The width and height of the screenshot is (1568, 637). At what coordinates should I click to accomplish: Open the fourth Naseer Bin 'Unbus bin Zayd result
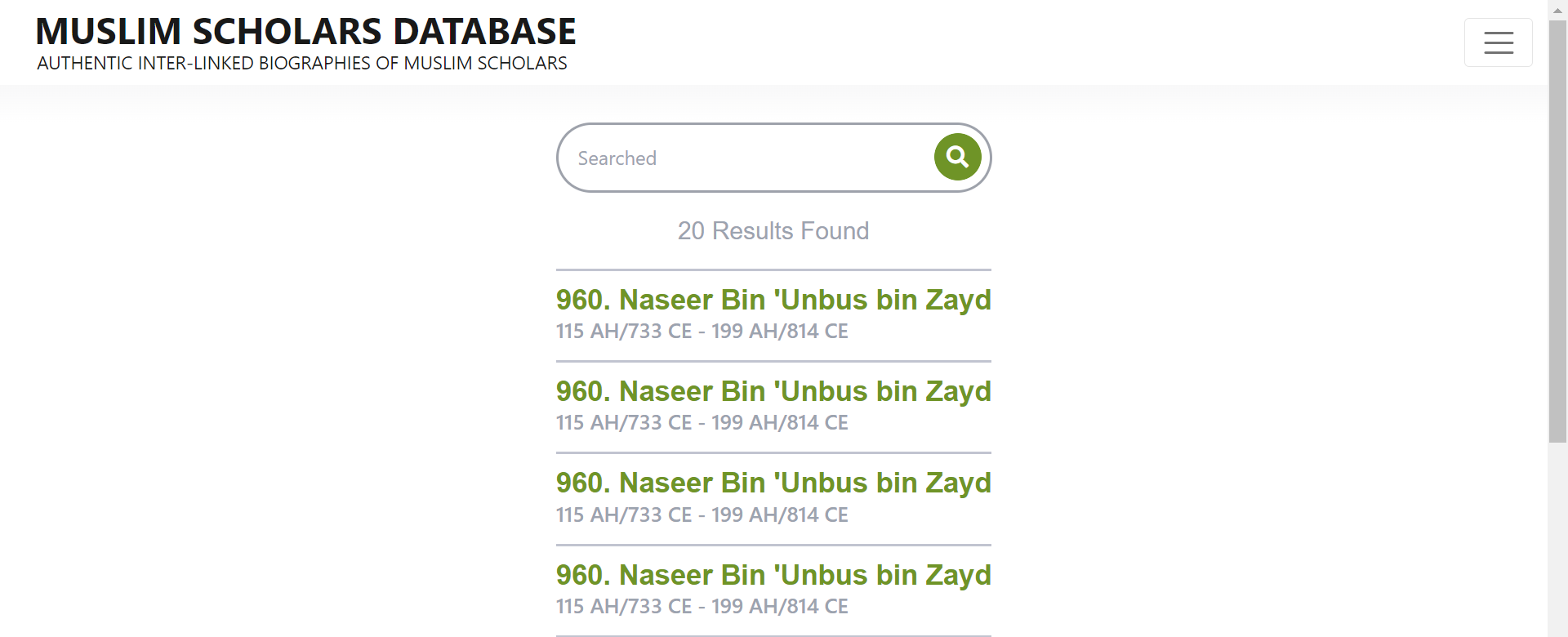[x=773, y=575]
